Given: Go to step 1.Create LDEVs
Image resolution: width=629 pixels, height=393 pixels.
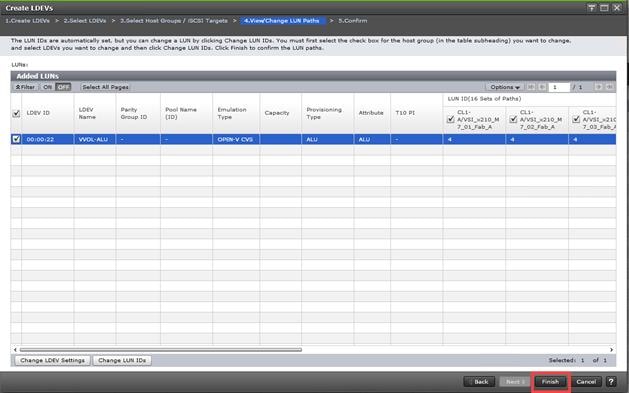Looking at the screenshot, I should (27, 20).
